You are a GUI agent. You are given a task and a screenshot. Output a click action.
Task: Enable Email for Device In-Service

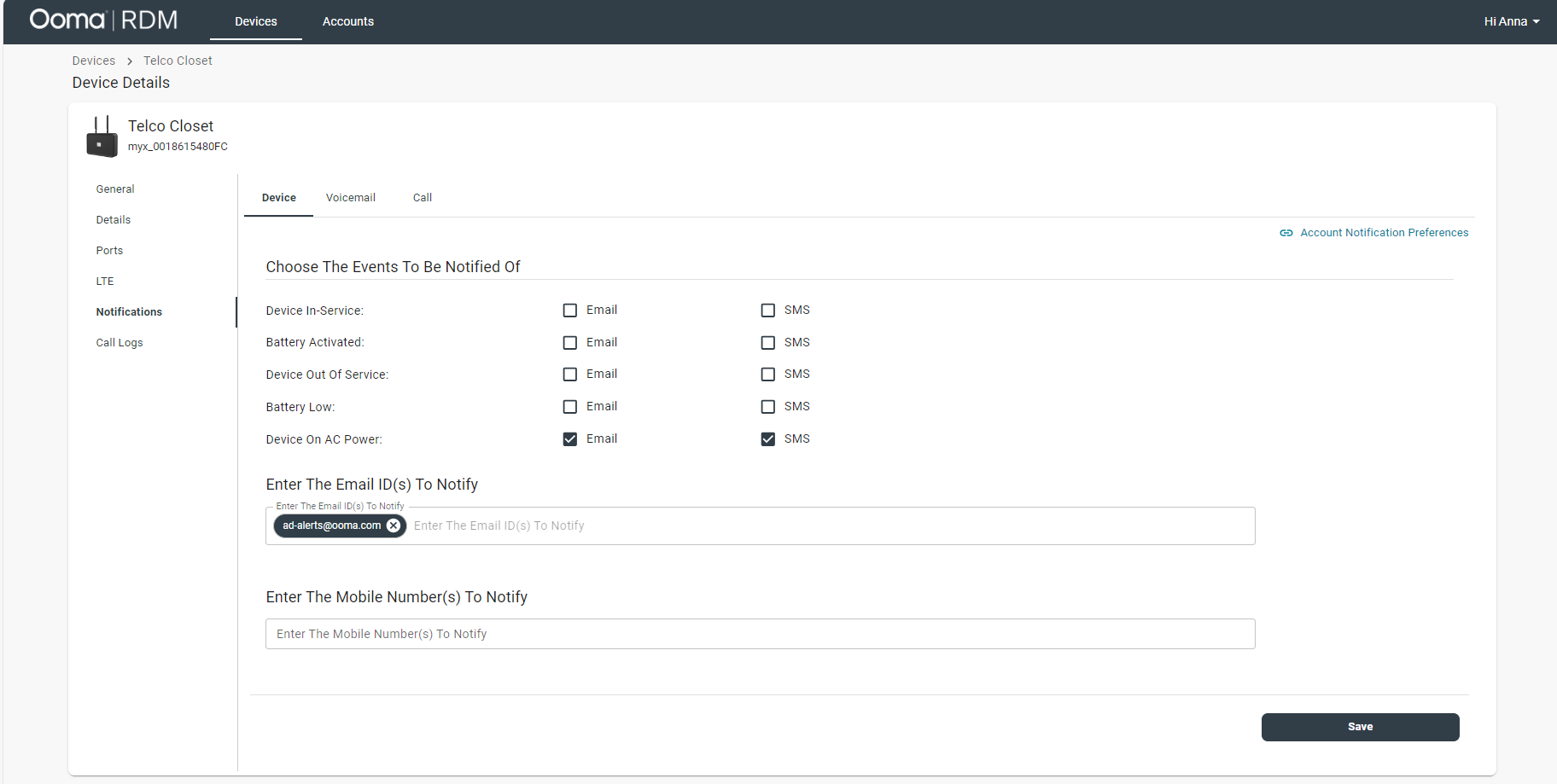point(570,311)
